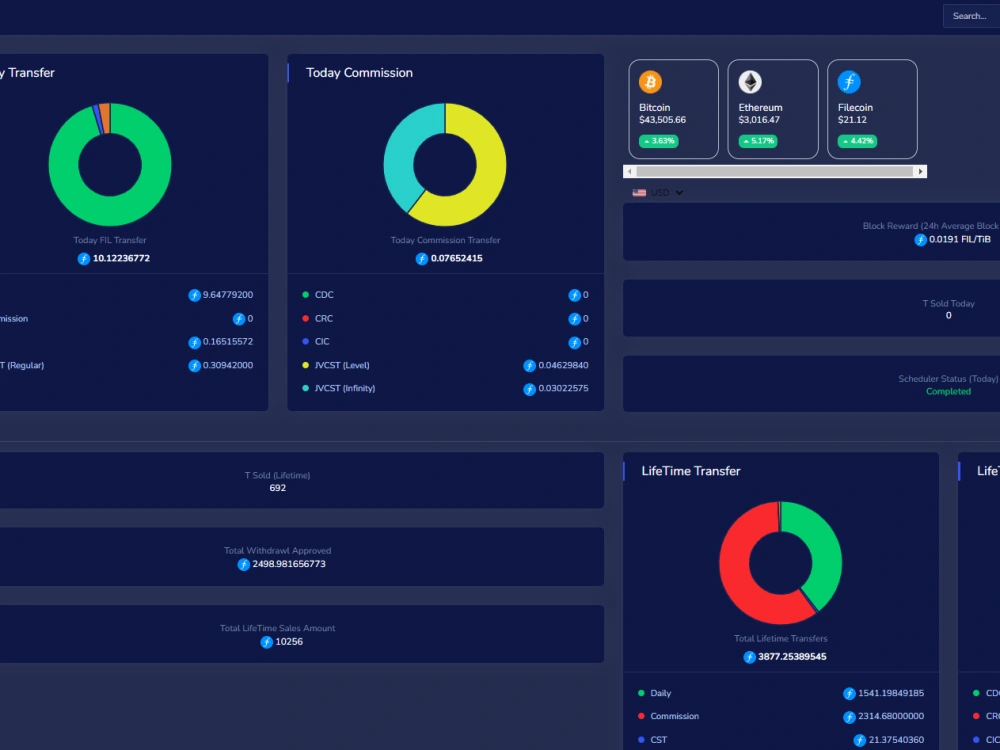Toggle CST legend entry in LifeTime Transfer
This screenshot has height=750, width=1000.
652,740
